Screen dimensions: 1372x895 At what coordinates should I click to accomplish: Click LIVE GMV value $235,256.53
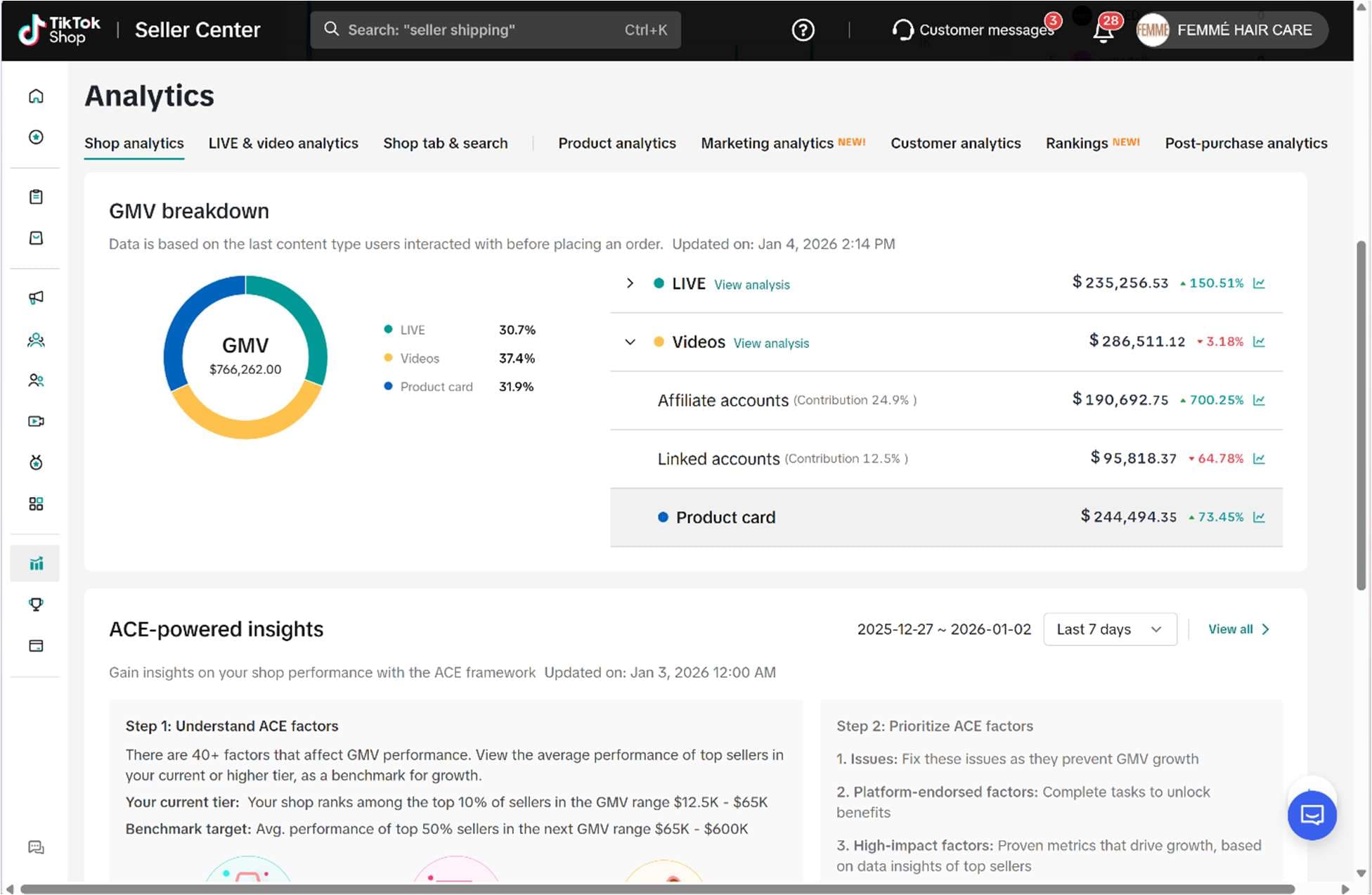[1120, 283]
